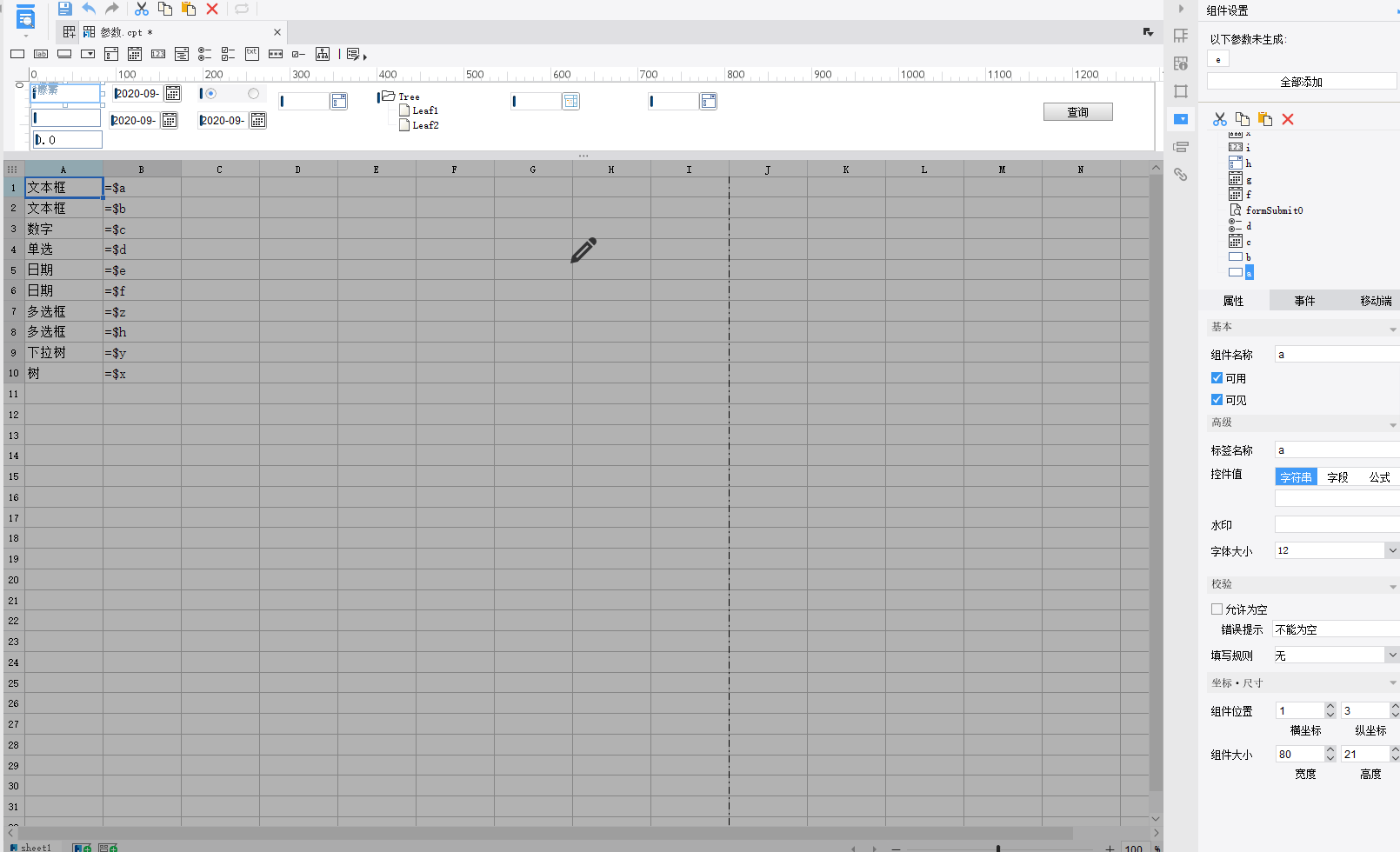
Task: Add a password widget from palette
Action: (x=276, y=54)
